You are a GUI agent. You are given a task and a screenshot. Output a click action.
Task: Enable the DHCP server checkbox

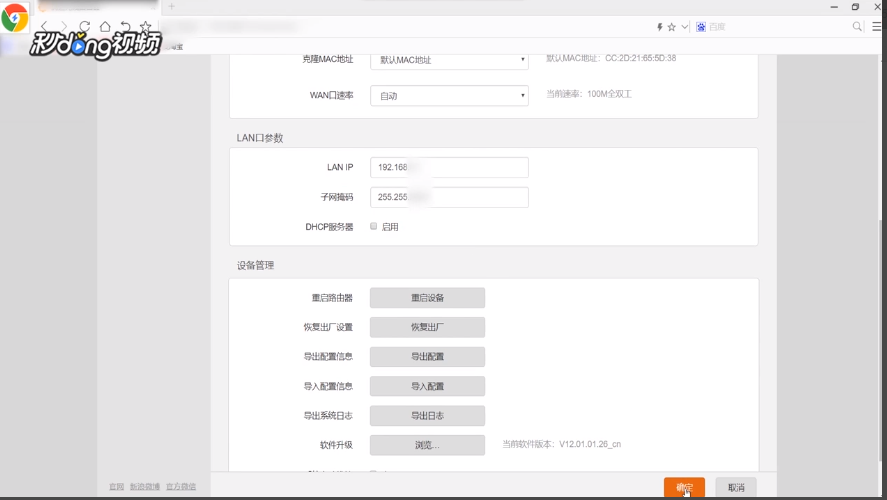(x=373, y=226)
